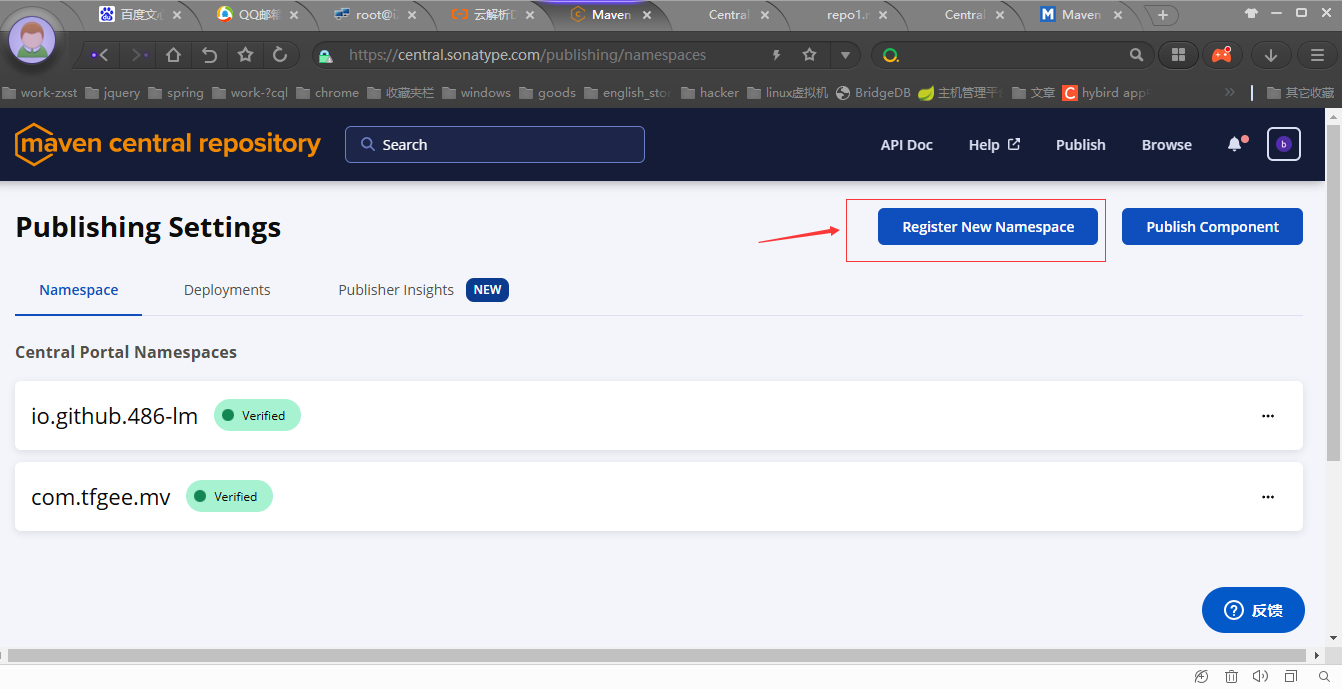Click Publish Component button
Screen dimensions: 1342x689
1212,227
